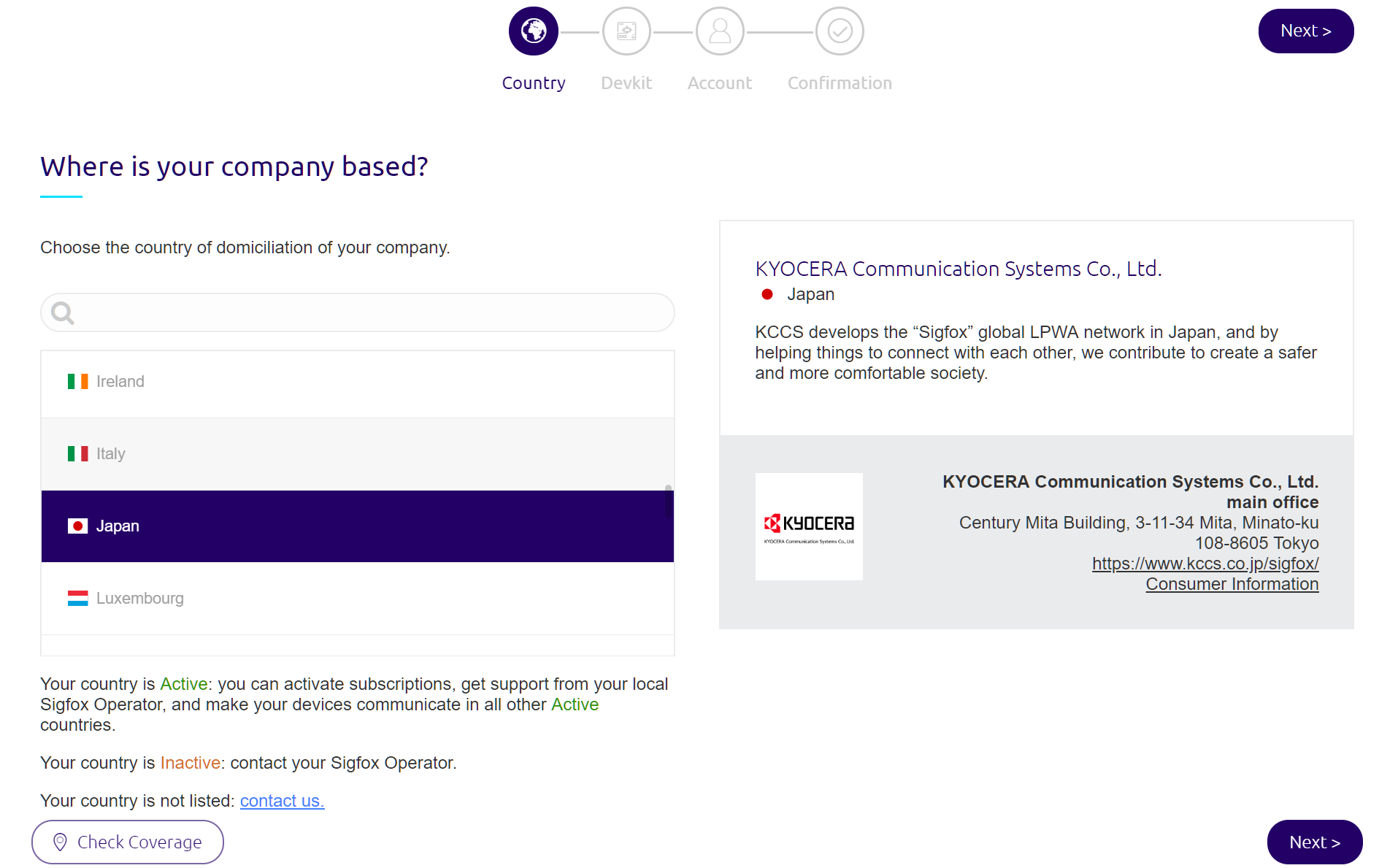1398x868 pixels.
Task: Click the Confirmation checkmark step icon
Action: point(840,31)
